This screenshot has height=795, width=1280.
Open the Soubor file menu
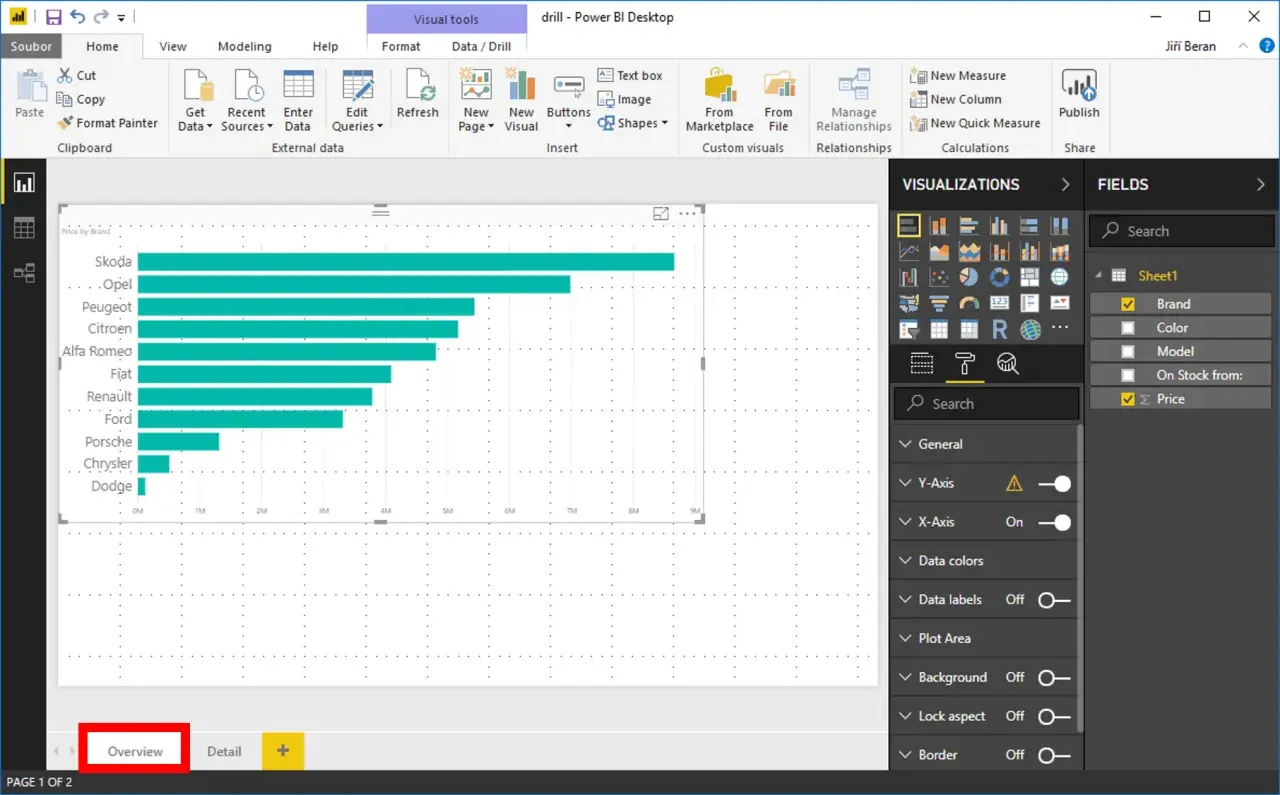(31, 46)
